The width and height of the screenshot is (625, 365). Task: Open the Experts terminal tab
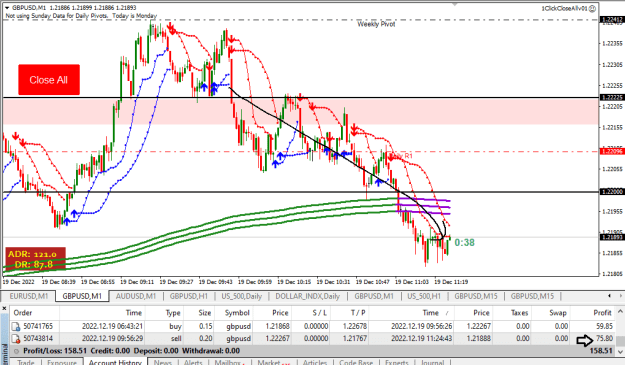pyautogui.click(x=397, y=362)
